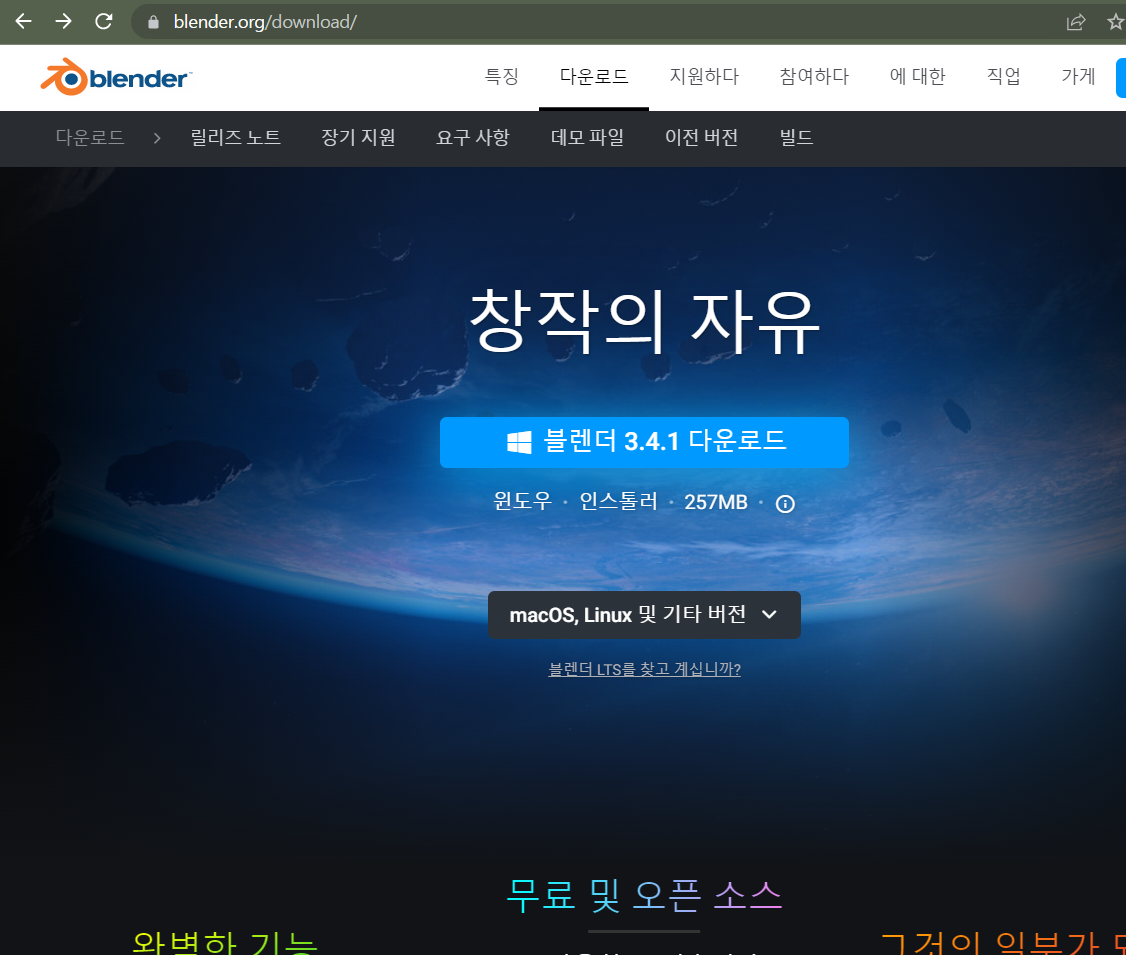This screenshot has width=1126, height=955.
Task: Click the share page icon in address bar
Action: click(x=1076, y=22)
